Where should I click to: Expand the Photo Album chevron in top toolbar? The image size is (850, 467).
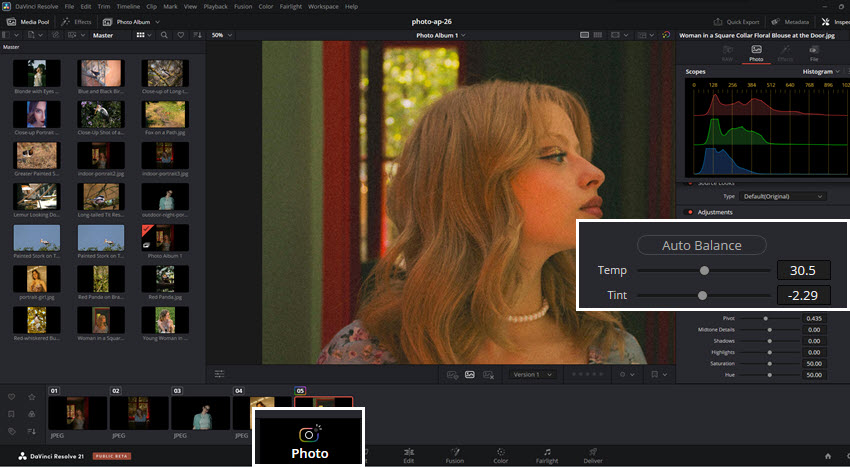158,22
